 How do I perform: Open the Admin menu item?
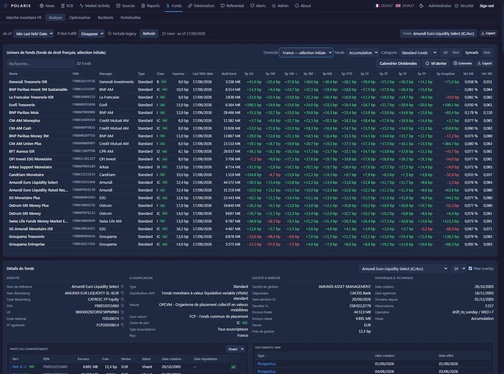280,6
